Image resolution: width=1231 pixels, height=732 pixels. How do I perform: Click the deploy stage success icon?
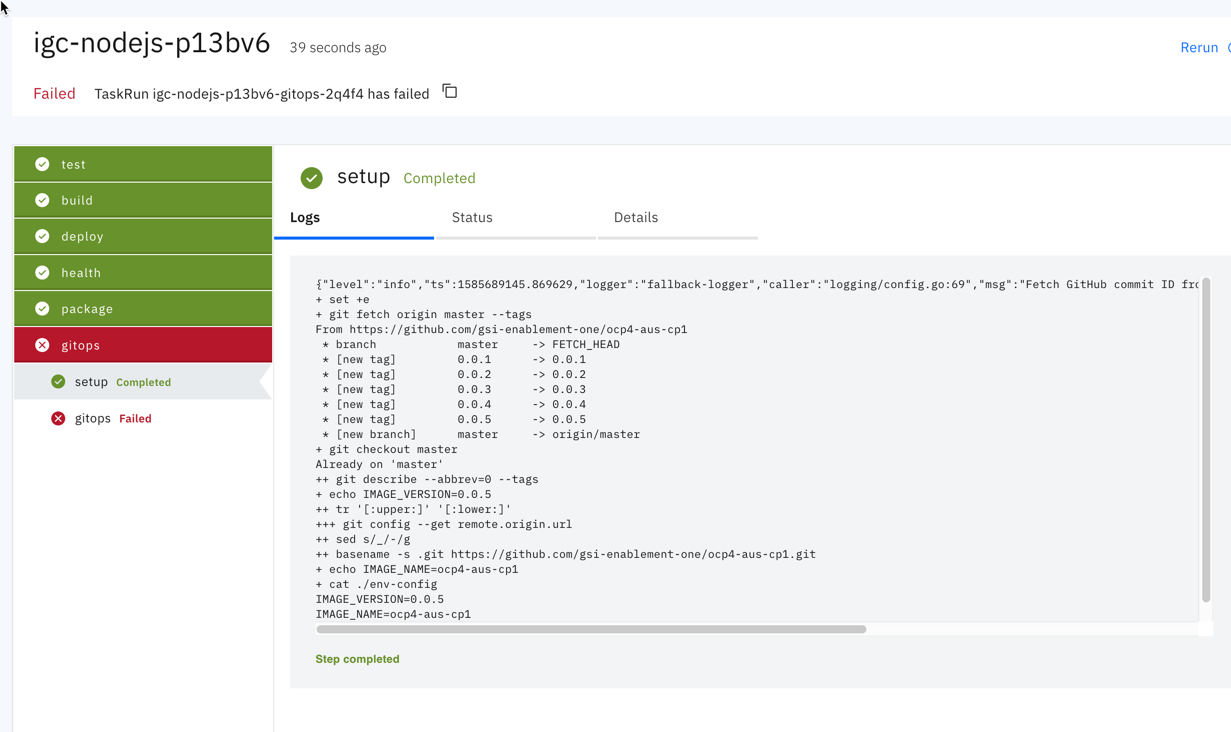point(41,236)
